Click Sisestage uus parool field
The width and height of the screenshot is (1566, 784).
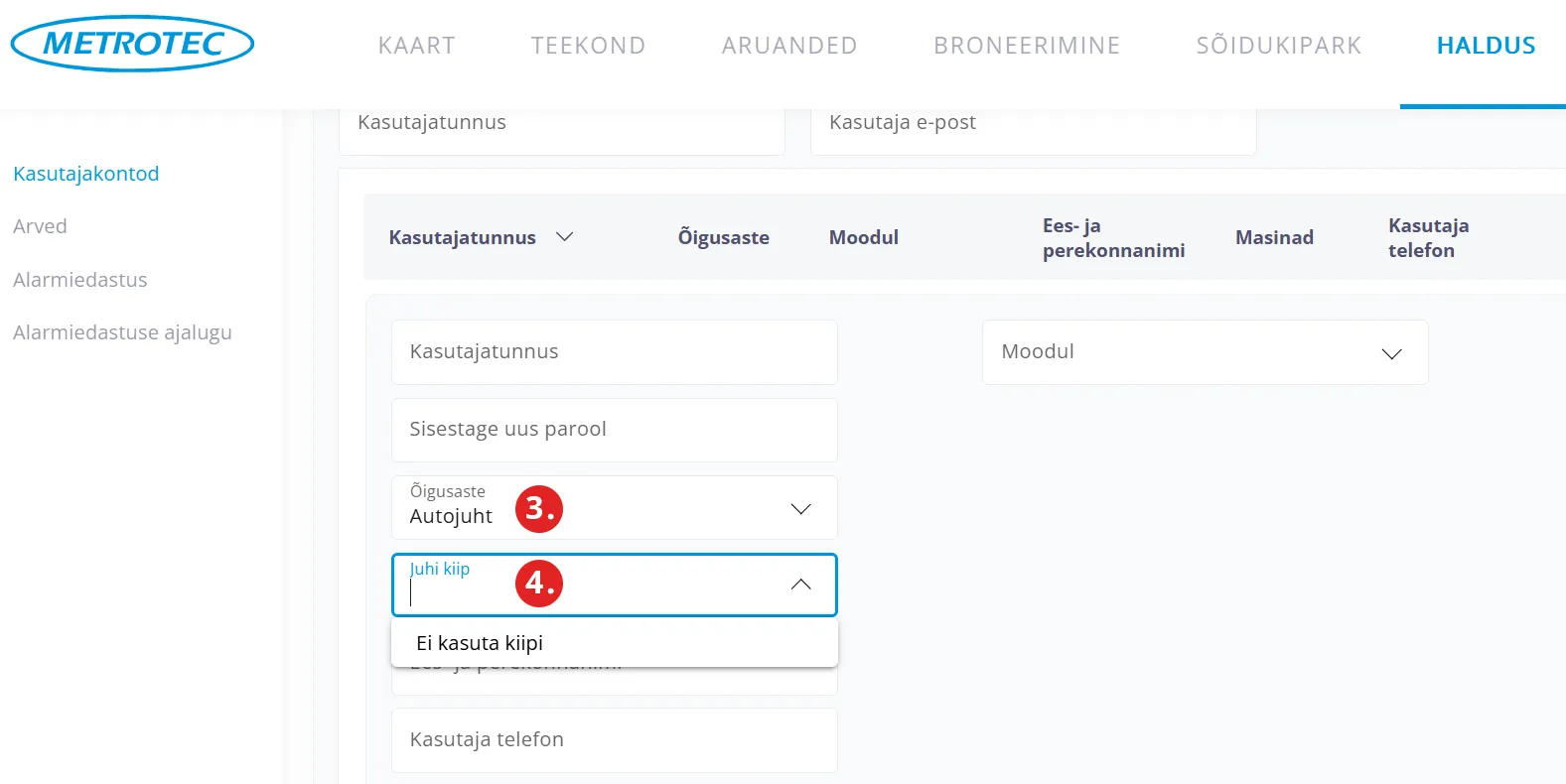(614, 430)
